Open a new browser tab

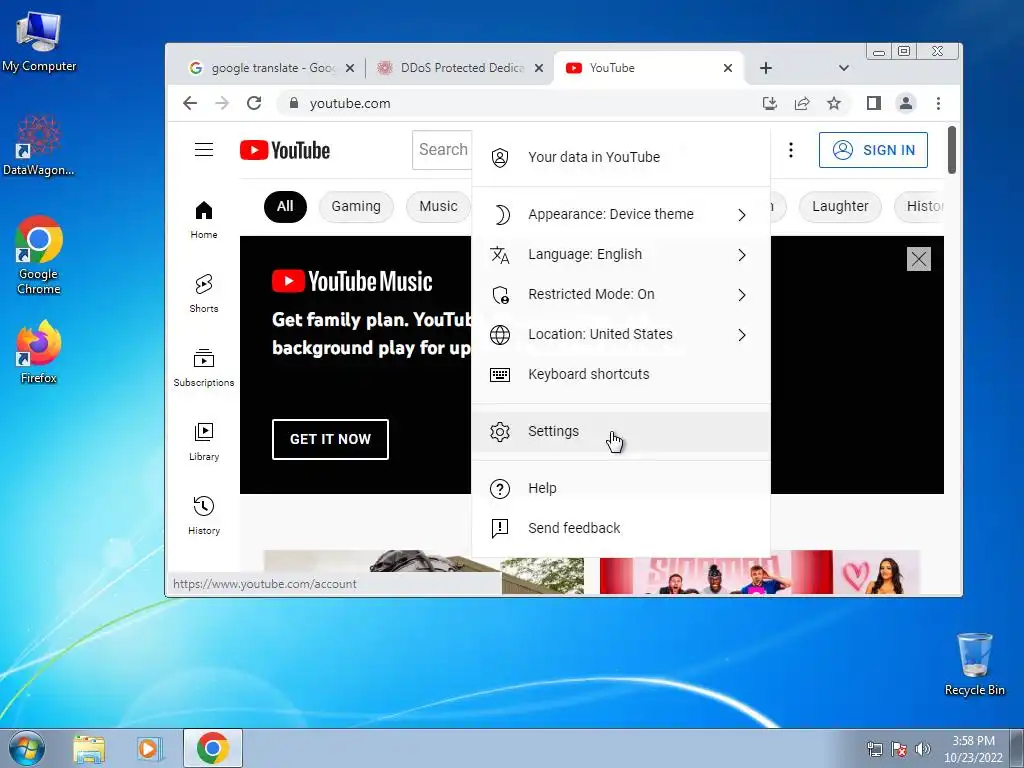point(766,68)
